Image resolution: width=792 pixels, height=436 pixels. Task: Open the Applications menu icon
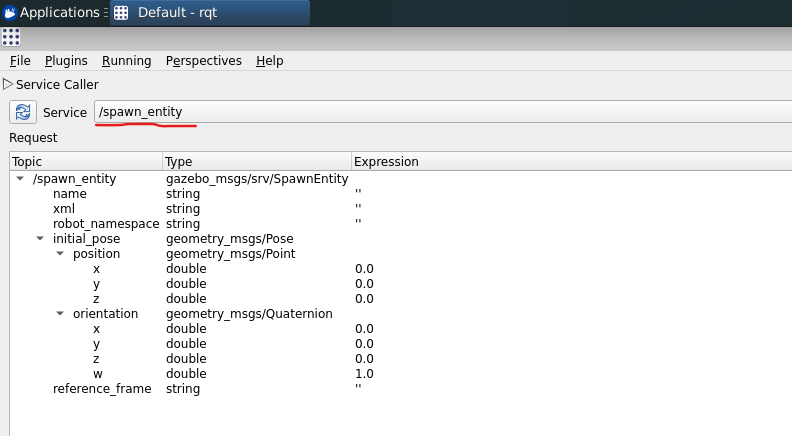[10, 13]
